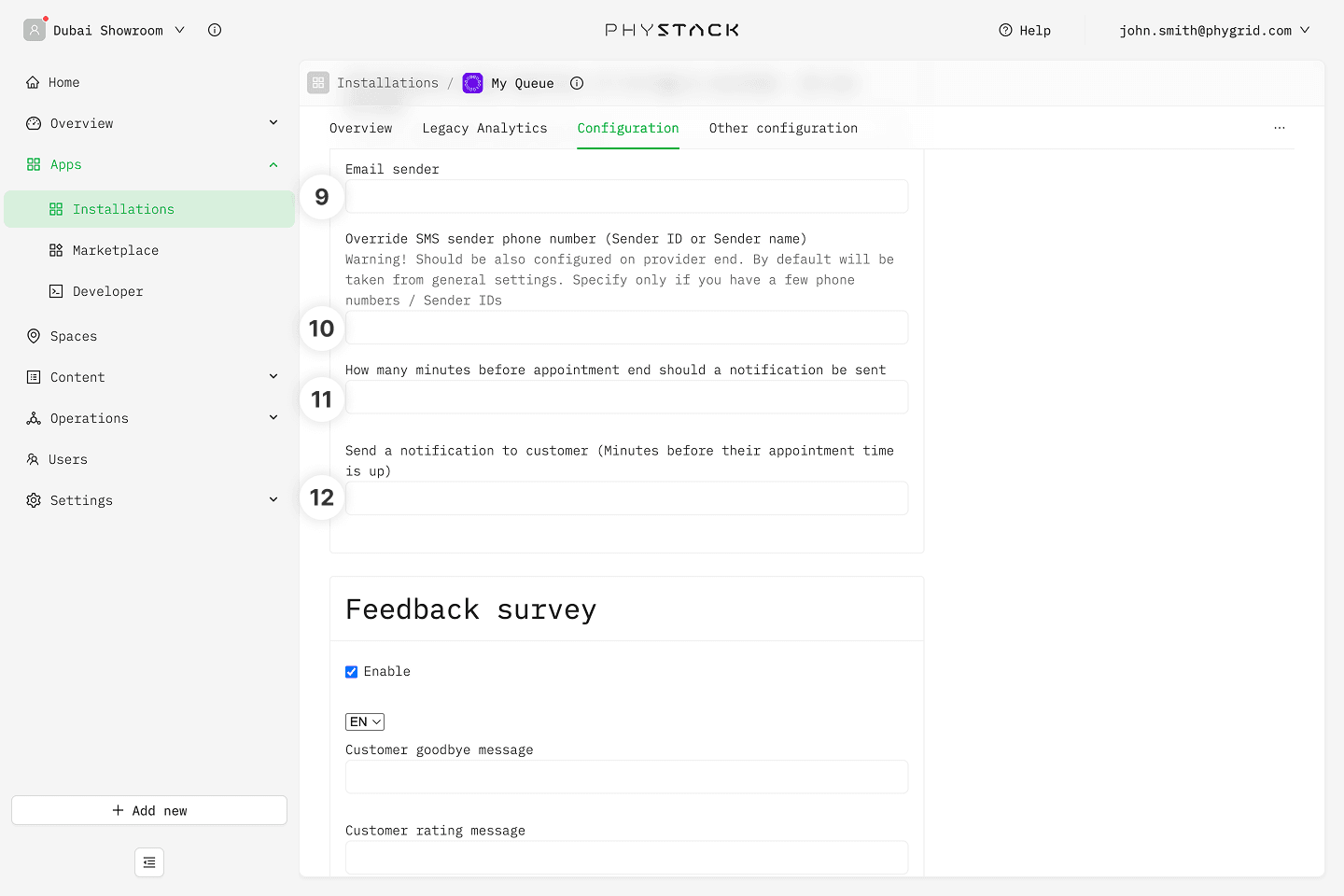Switch to the Legacy Analytics tab
Viewport: 1344px width, 896px height.
pyautogui.click(x=484, y=128)
